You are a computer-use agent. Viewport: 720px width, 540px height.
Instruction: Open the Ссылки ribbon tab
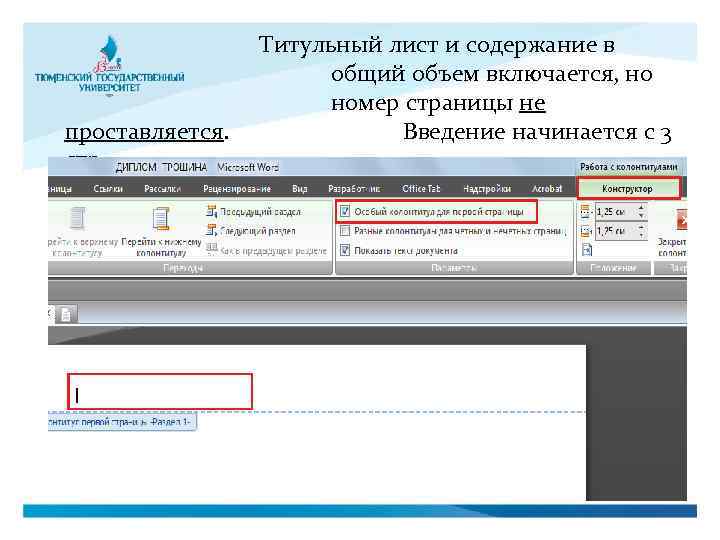pos(108,189)
